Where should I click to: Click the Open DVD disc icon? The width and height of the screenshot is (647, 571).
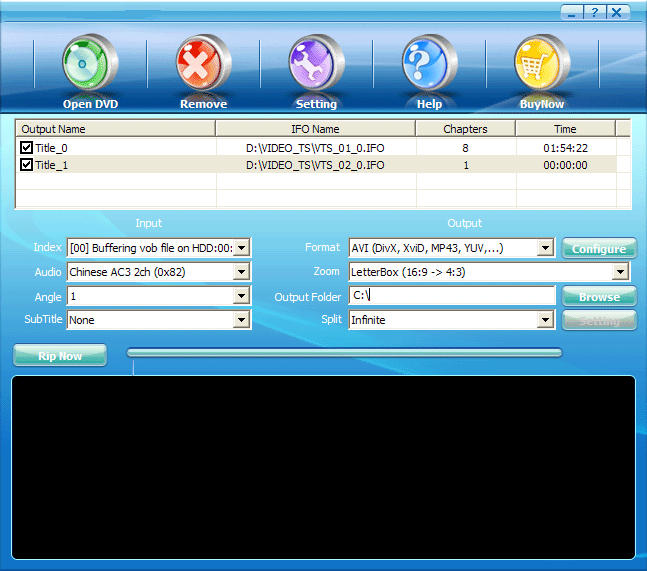[x=90, y=65]
